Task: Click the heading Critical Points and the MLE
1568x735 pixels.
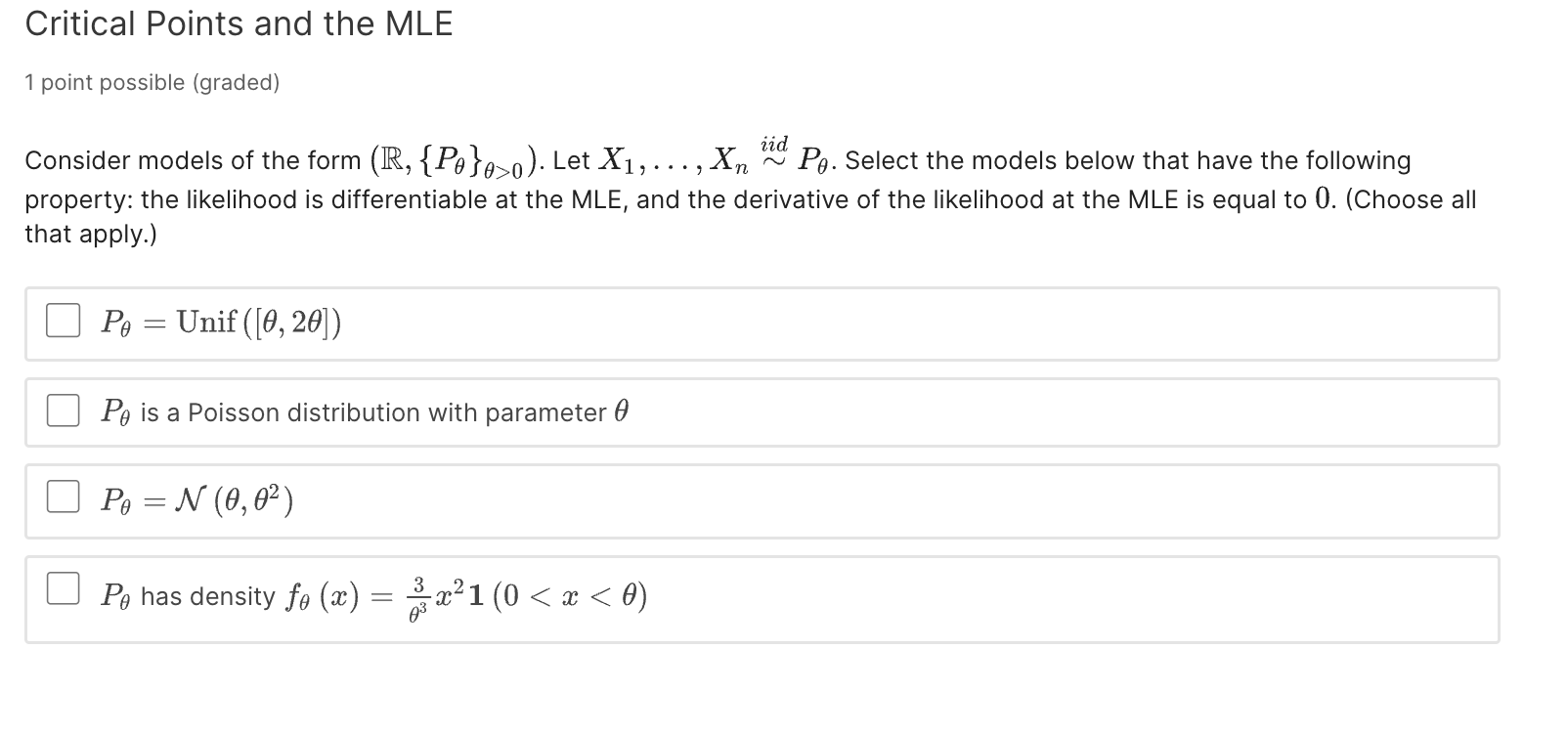Action: coord(240,23)
